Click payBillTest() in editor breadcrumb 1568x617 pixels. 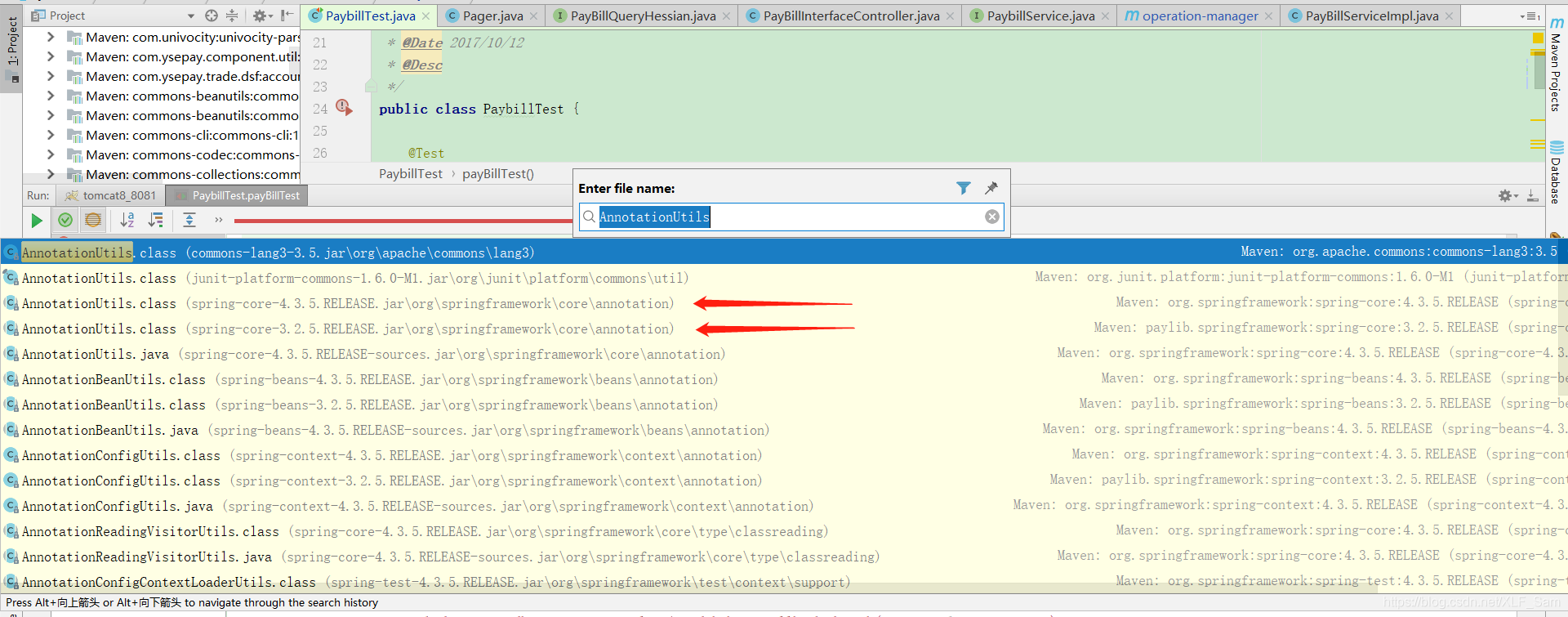coord(498,173)
